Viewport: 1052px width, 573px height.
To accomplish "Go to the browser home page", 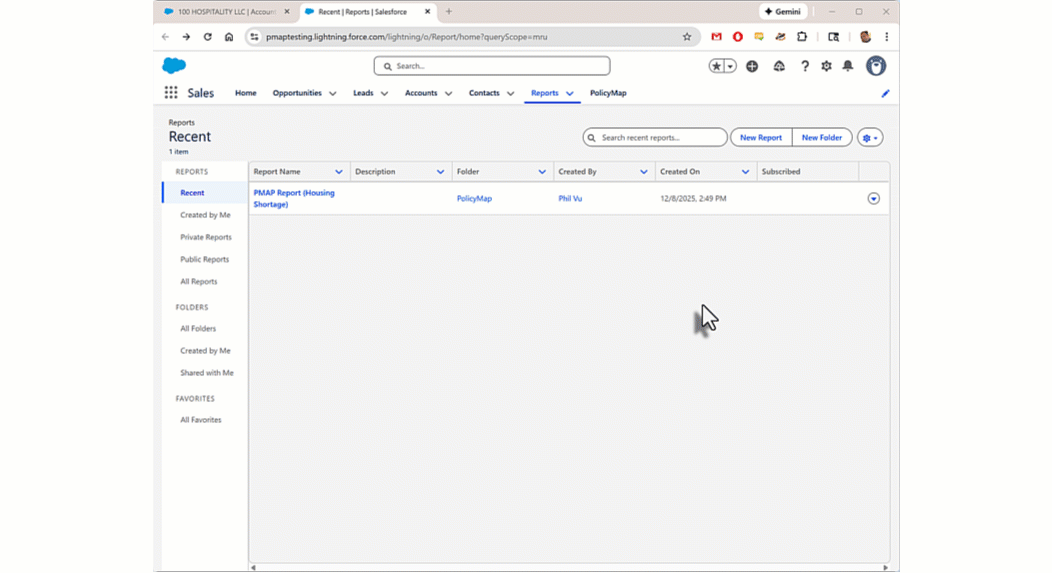I will click(x=229, y=37).
